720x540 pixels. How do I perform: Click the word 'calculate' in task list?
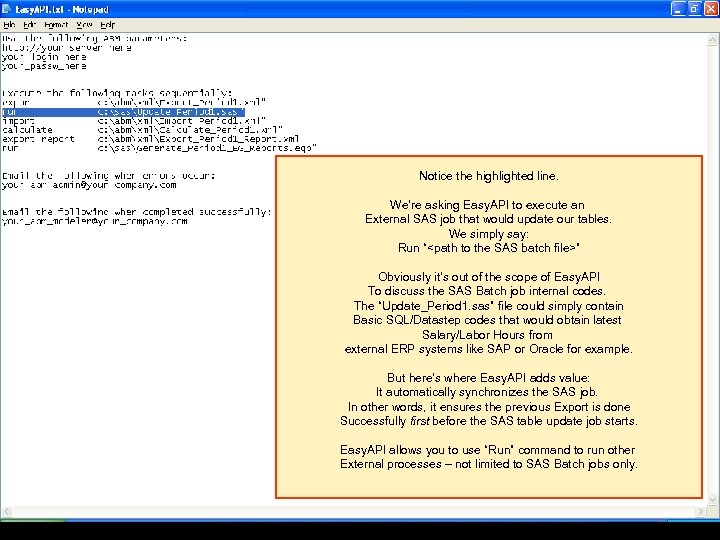pyautogui.click(x=27, y=130)
